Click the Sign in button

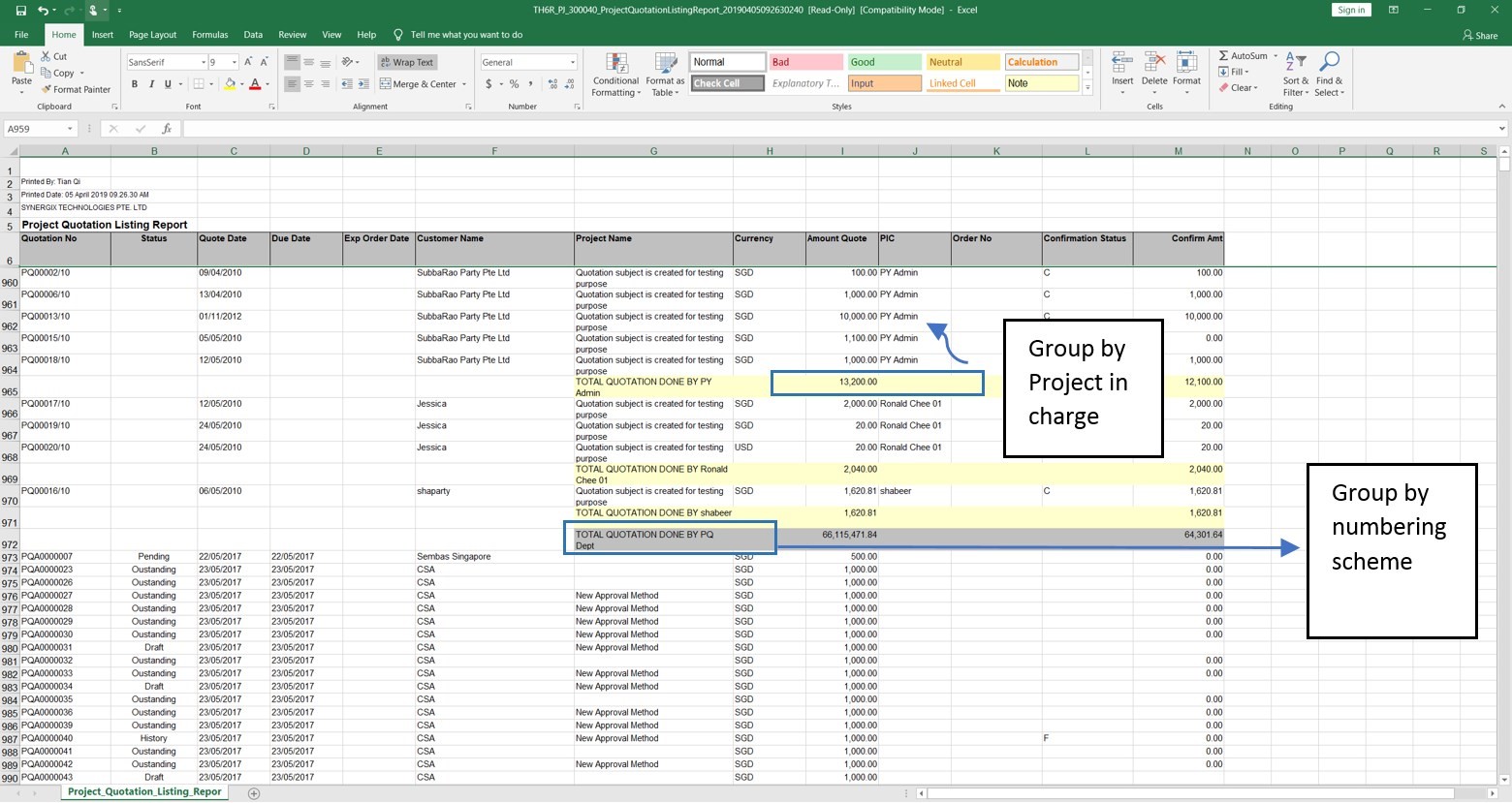click(1351, 11)
